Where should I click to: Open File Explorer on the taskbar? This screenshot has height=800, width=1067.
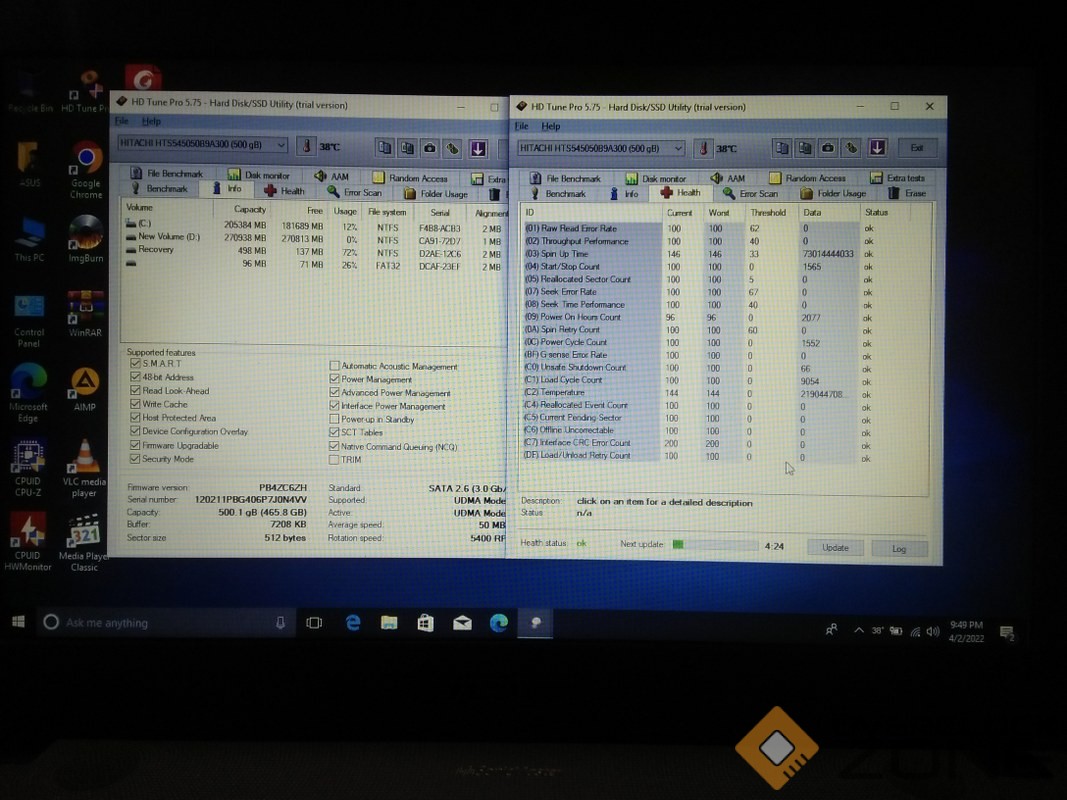389,622
